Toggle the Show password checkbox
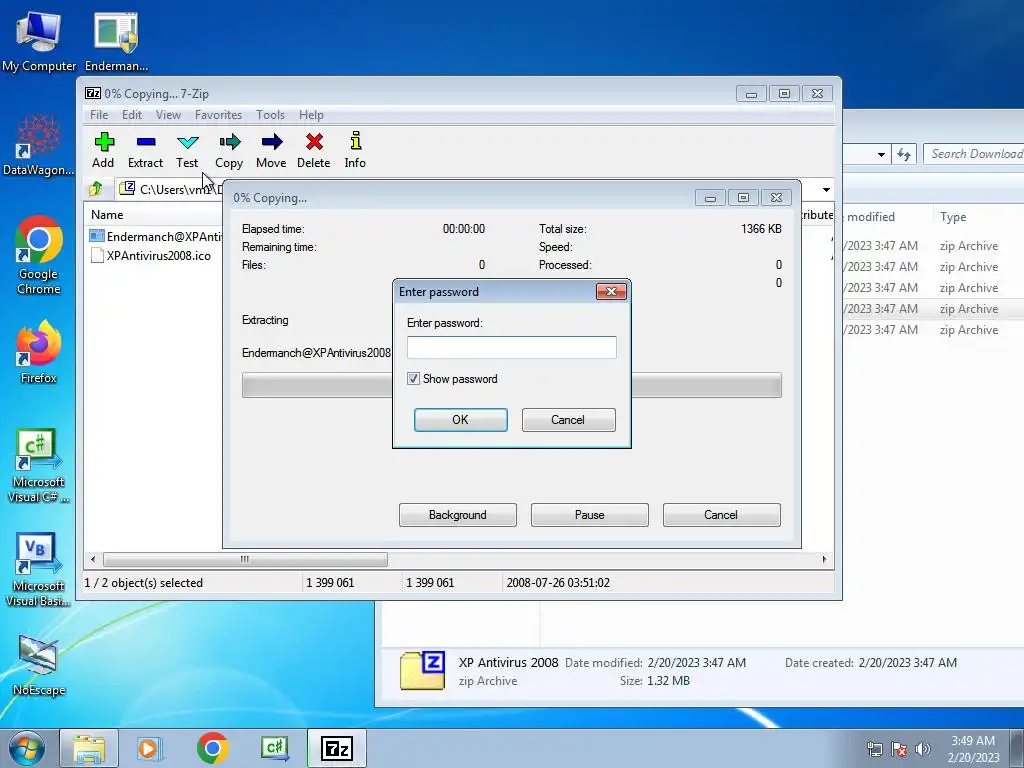The width and height of the screenshot is (1024, 768). click(413, 378)
